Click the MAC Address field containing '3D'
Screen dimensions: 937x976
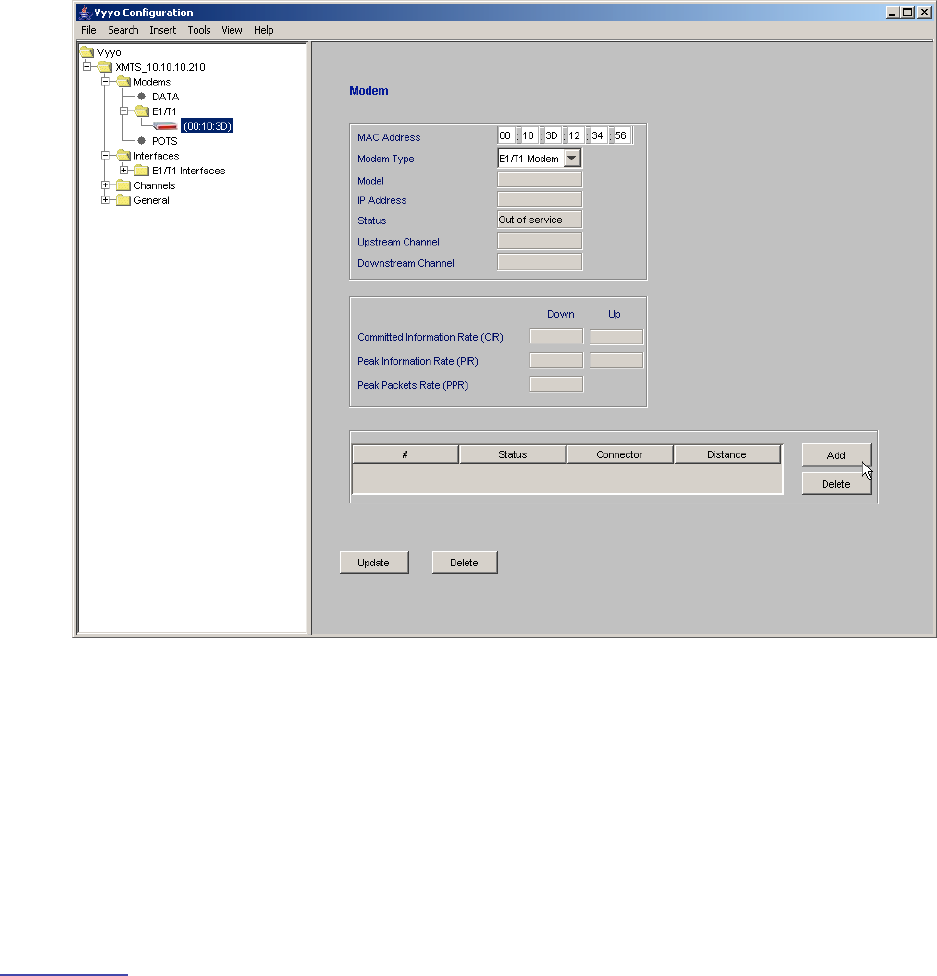pyautogui.click(x=552, y=136)
